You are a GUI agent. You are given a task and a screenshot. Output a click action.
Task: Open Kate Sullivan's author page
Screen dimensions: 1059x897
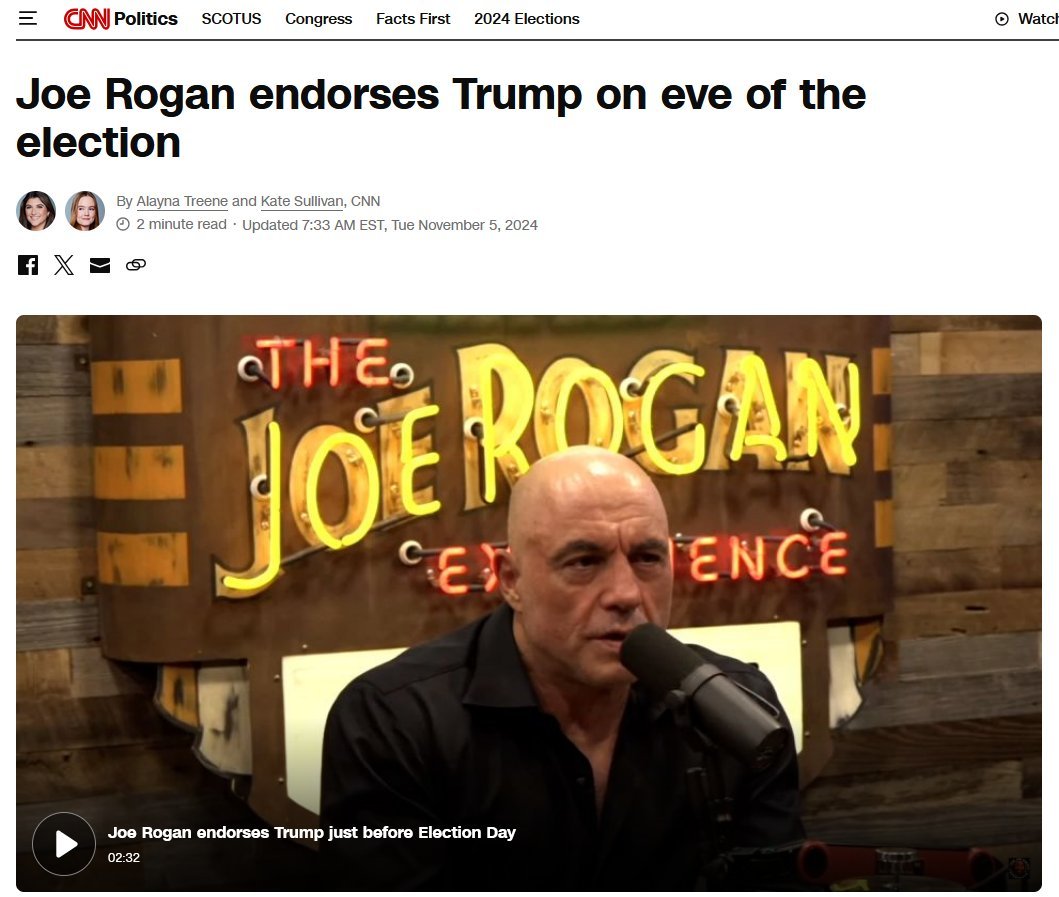tap(302, 201)
